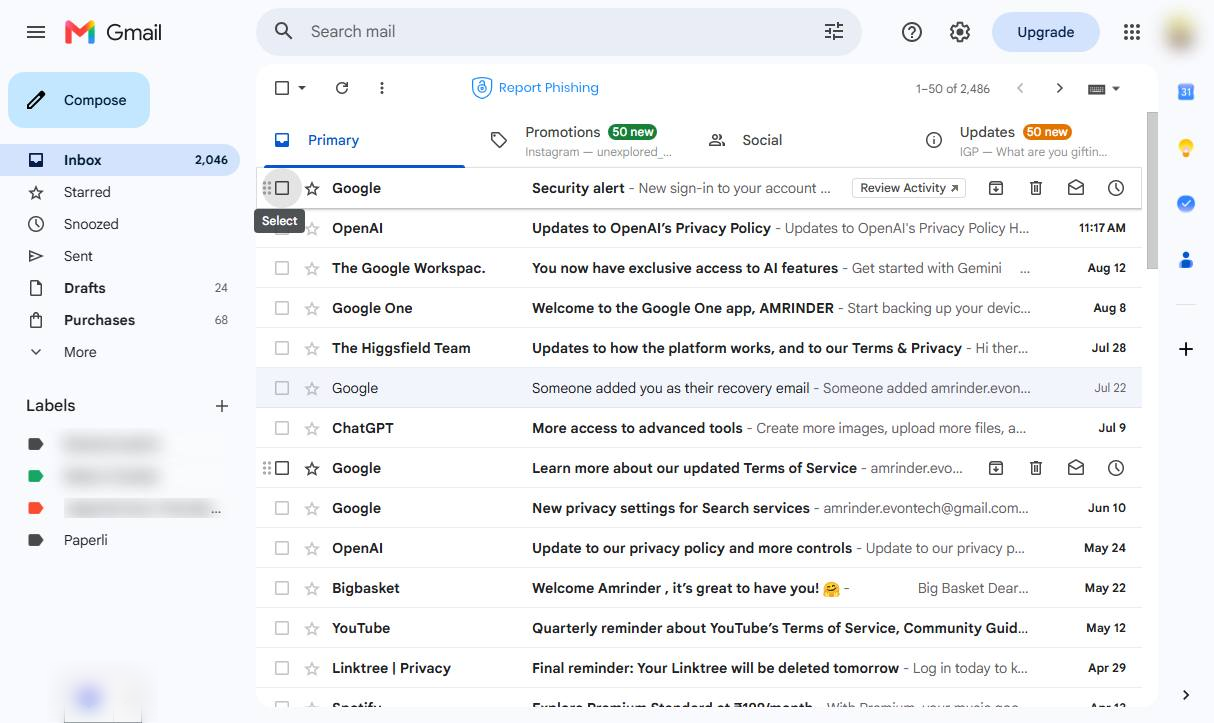This screenshot has width=1214, height=723.
Task: Archive the updated Terms of Service email
Action: (x=996, y=468)
